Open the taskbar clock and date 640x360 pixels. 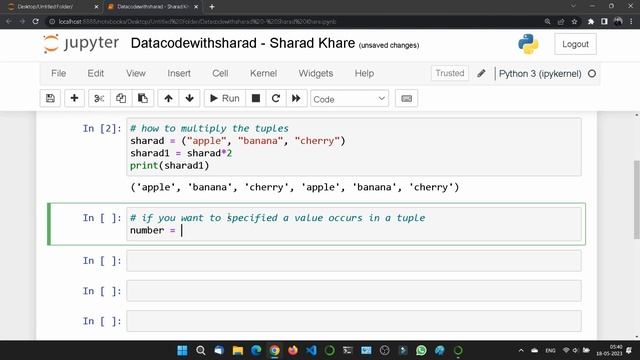pyautogui.click(x=609, y=350)
